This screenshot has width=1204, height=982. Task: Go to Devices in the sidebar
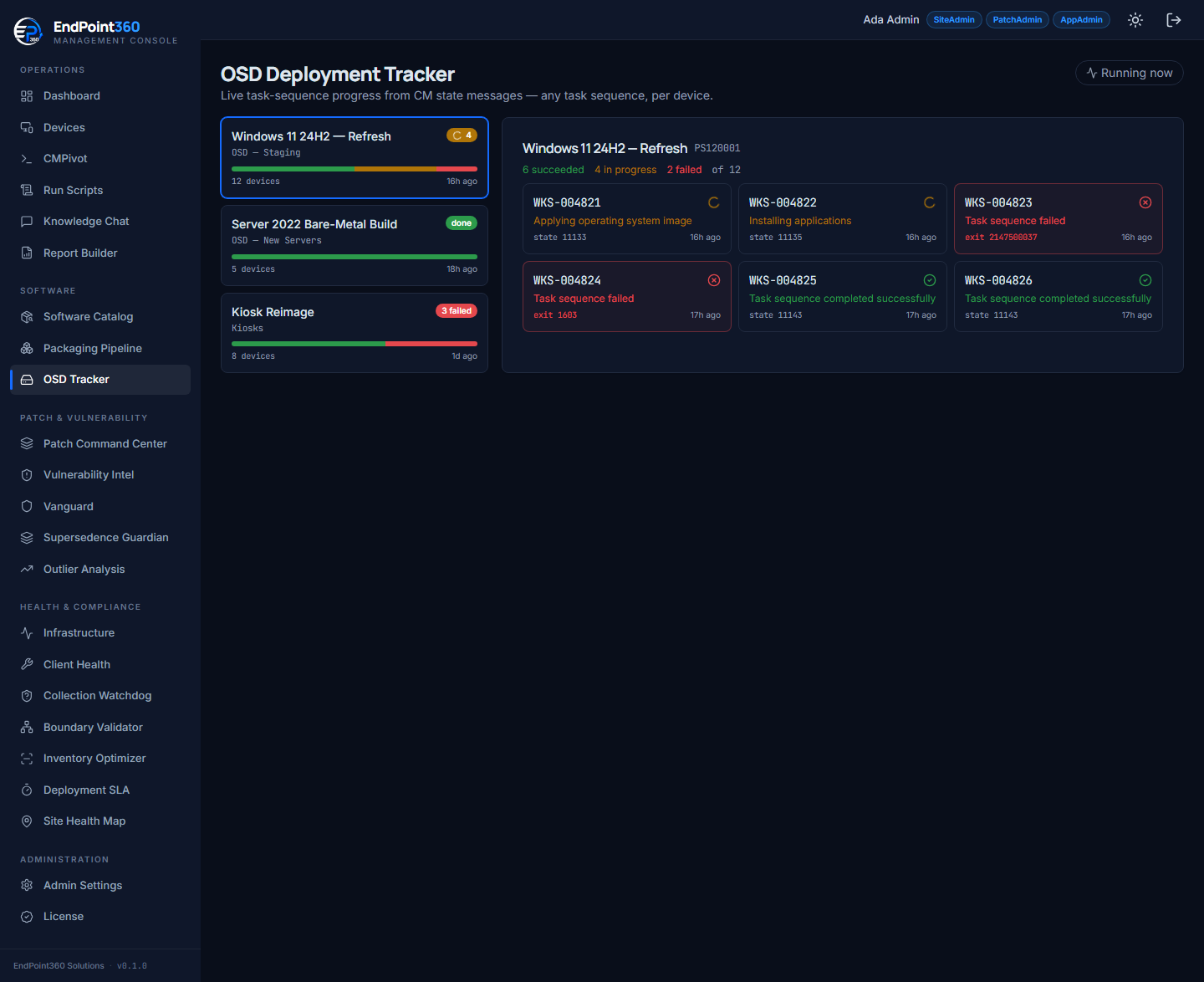(100, 127)
